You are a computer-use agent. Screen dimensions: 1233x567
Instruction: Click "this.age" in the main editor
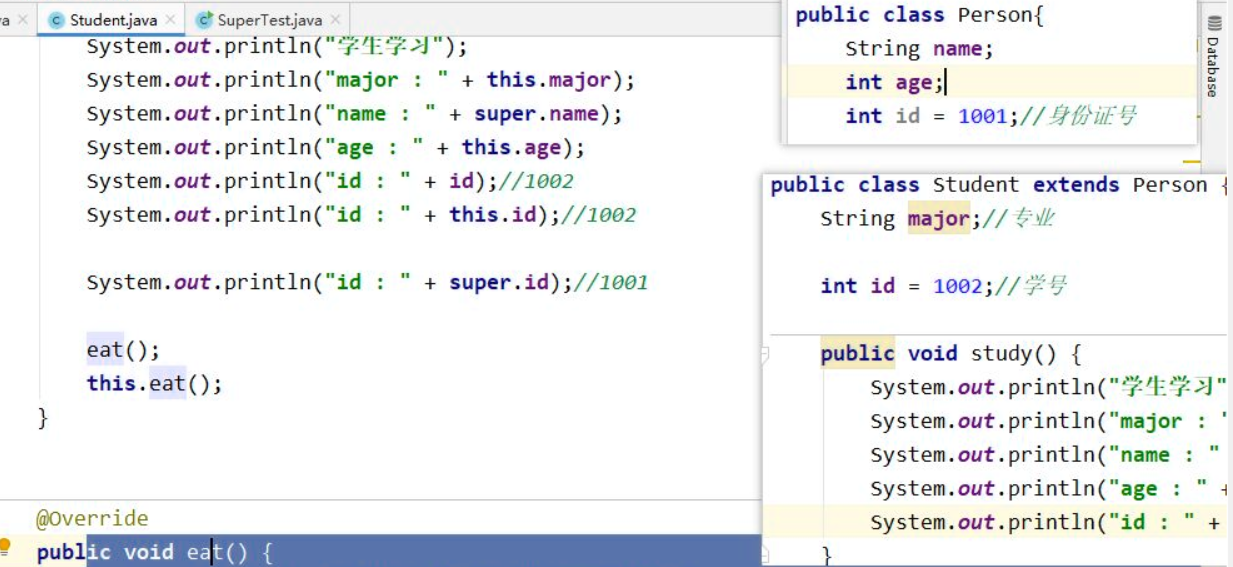pyautogui.click(x=511, y=148)
